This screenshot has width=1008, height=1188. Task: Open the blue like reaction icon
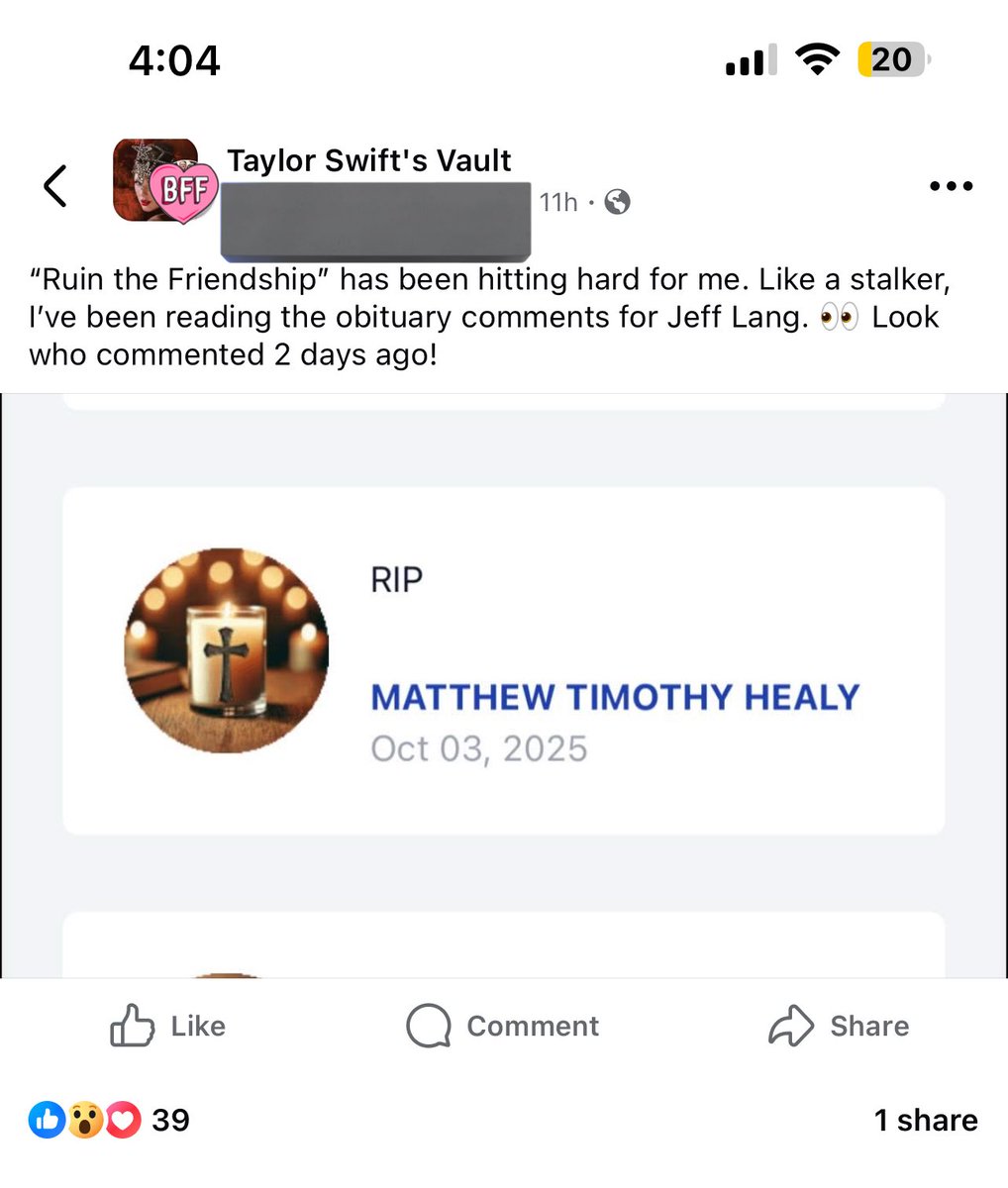click(x=47, y=1120)
